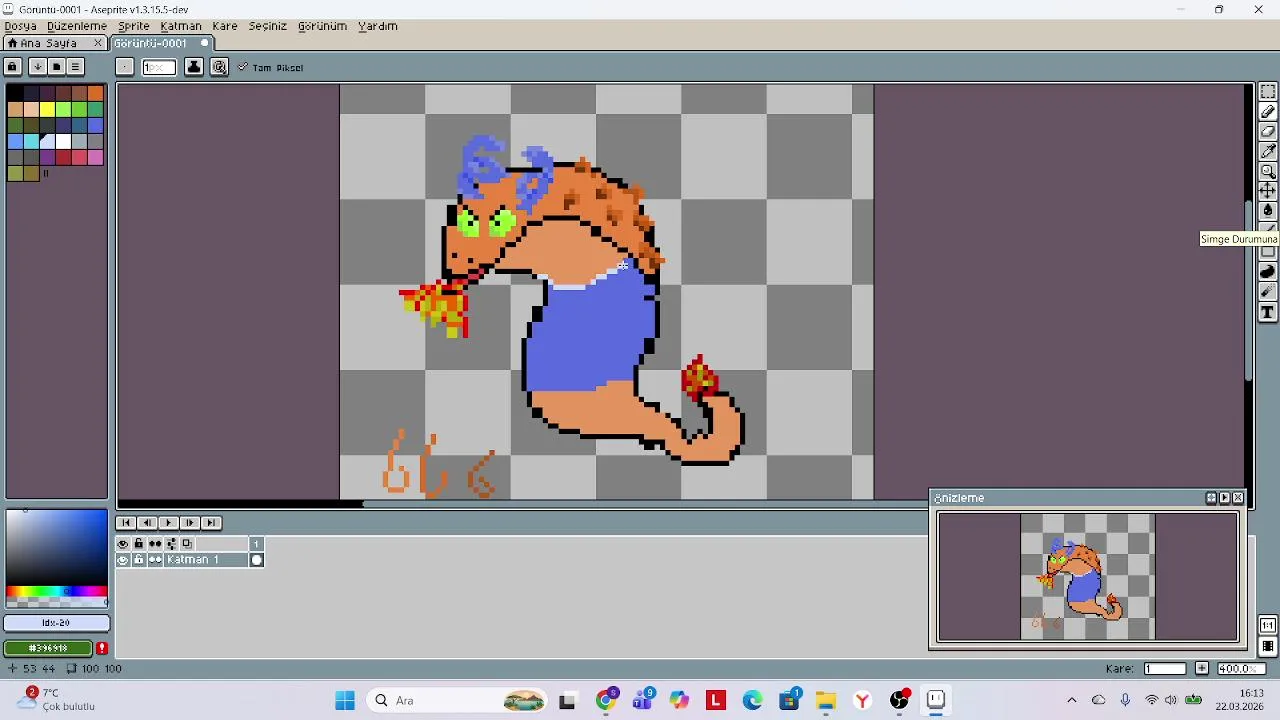1280x720 pixels.
Task: Open the Katman menu
Action: (x=181, y=26)
